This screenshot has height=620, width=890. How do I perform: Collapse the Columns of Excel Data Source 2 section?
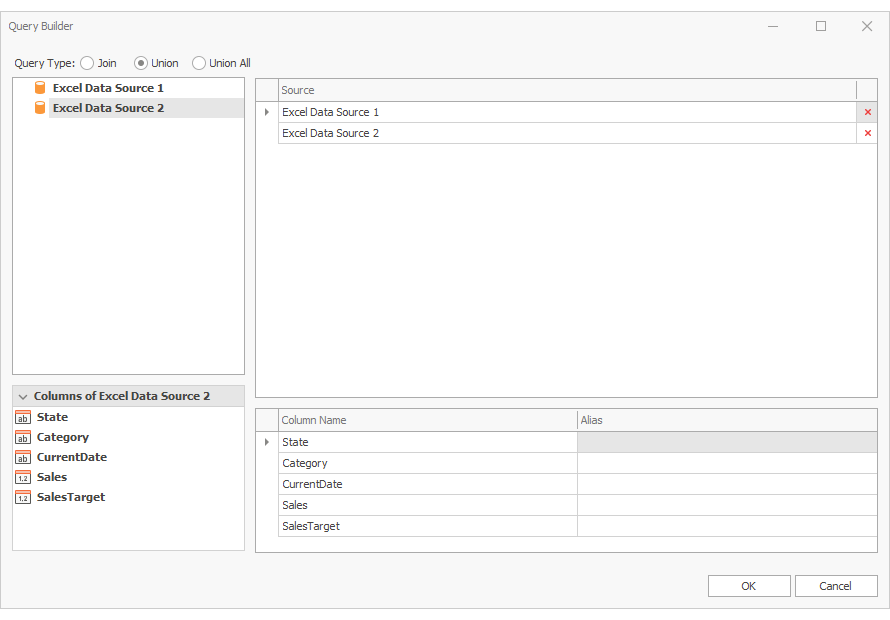pos(23,396)
